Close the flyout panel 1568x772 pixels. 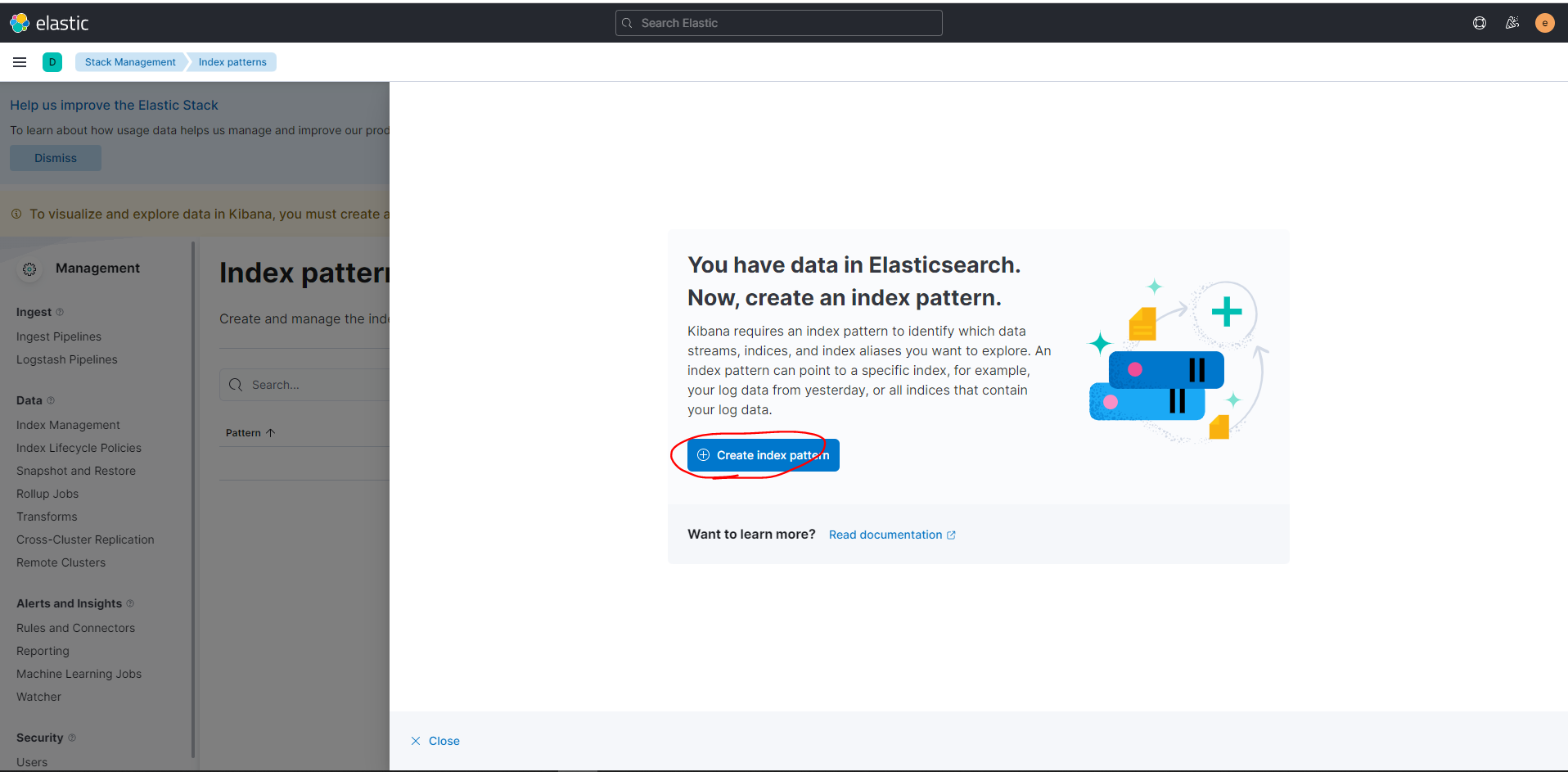pos(435,741)
